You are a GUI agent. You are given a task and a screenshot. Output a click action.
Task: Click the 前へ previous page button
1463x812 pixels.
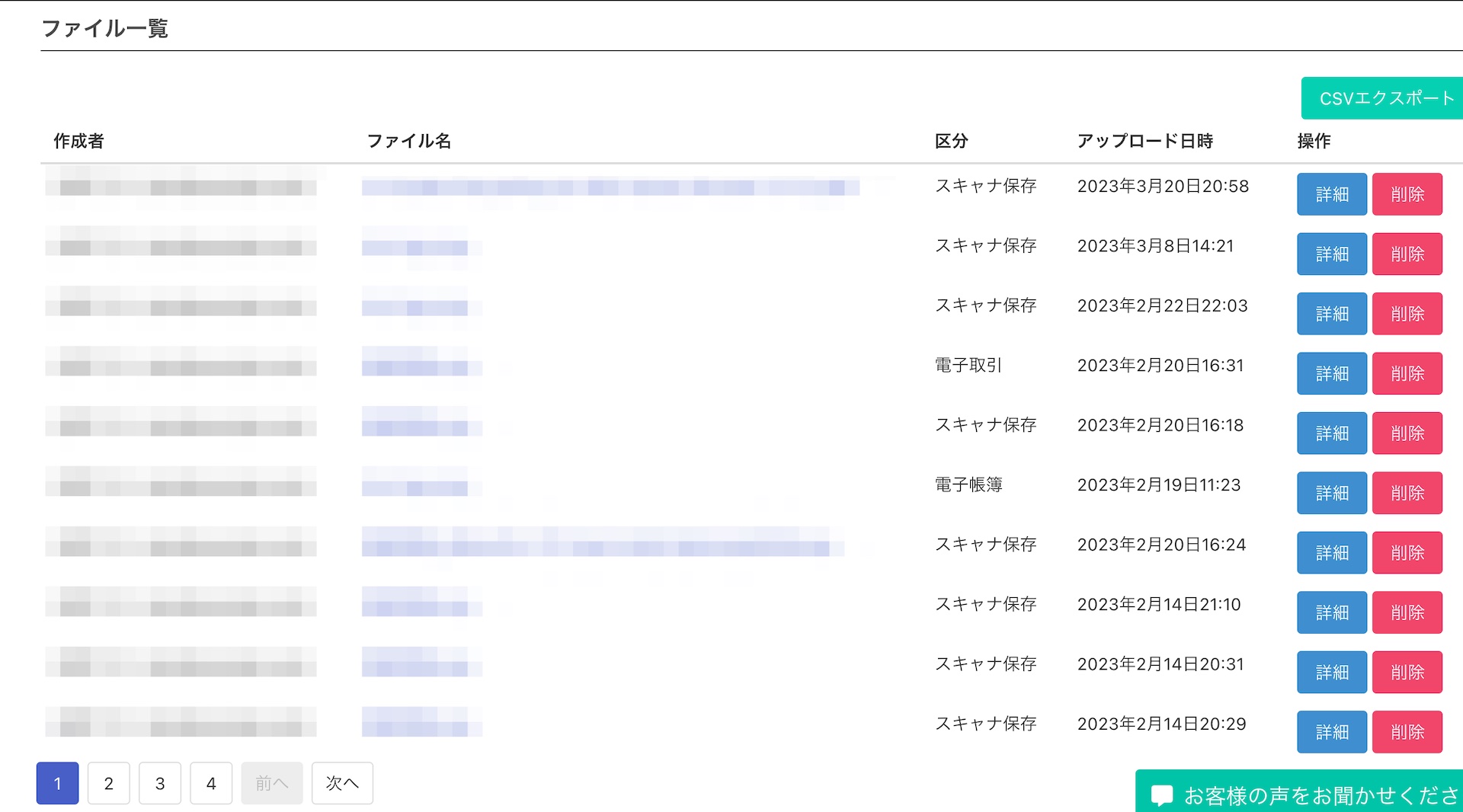pyautogui.click(x=272, y=783)
